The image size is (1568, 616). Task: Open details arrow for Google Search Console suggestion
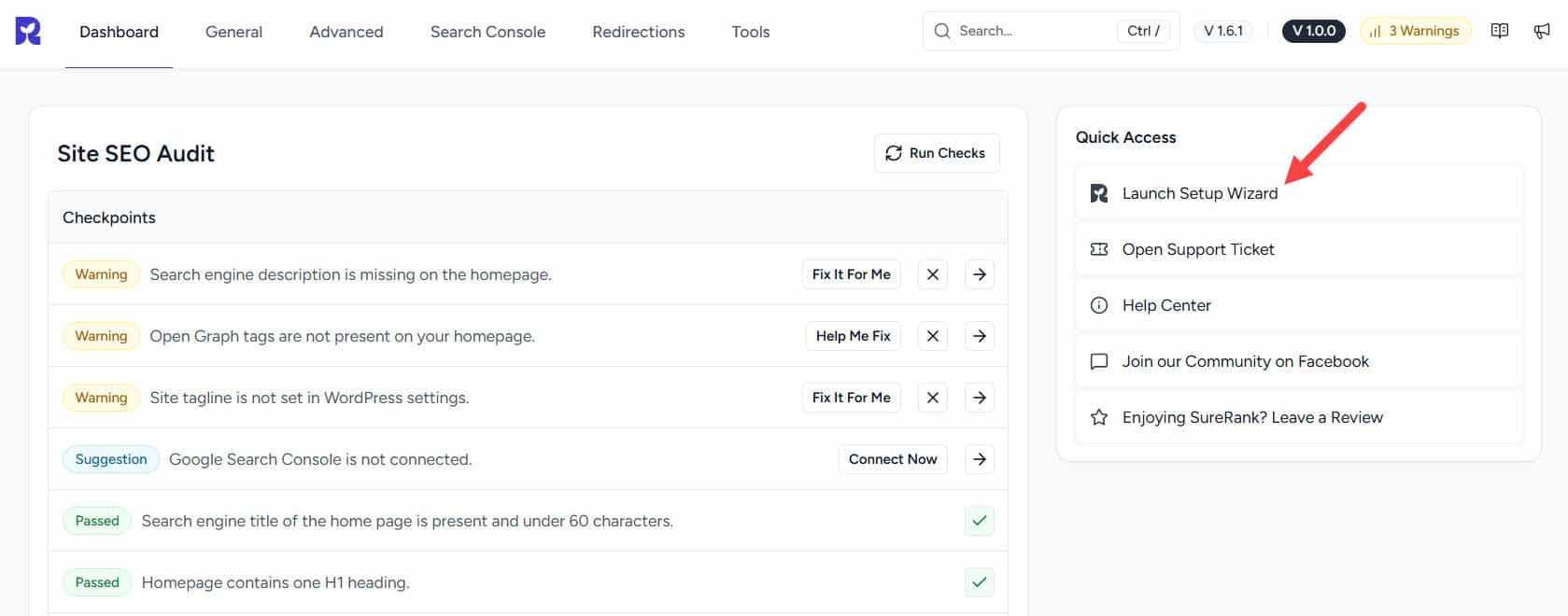pos(979,459)
